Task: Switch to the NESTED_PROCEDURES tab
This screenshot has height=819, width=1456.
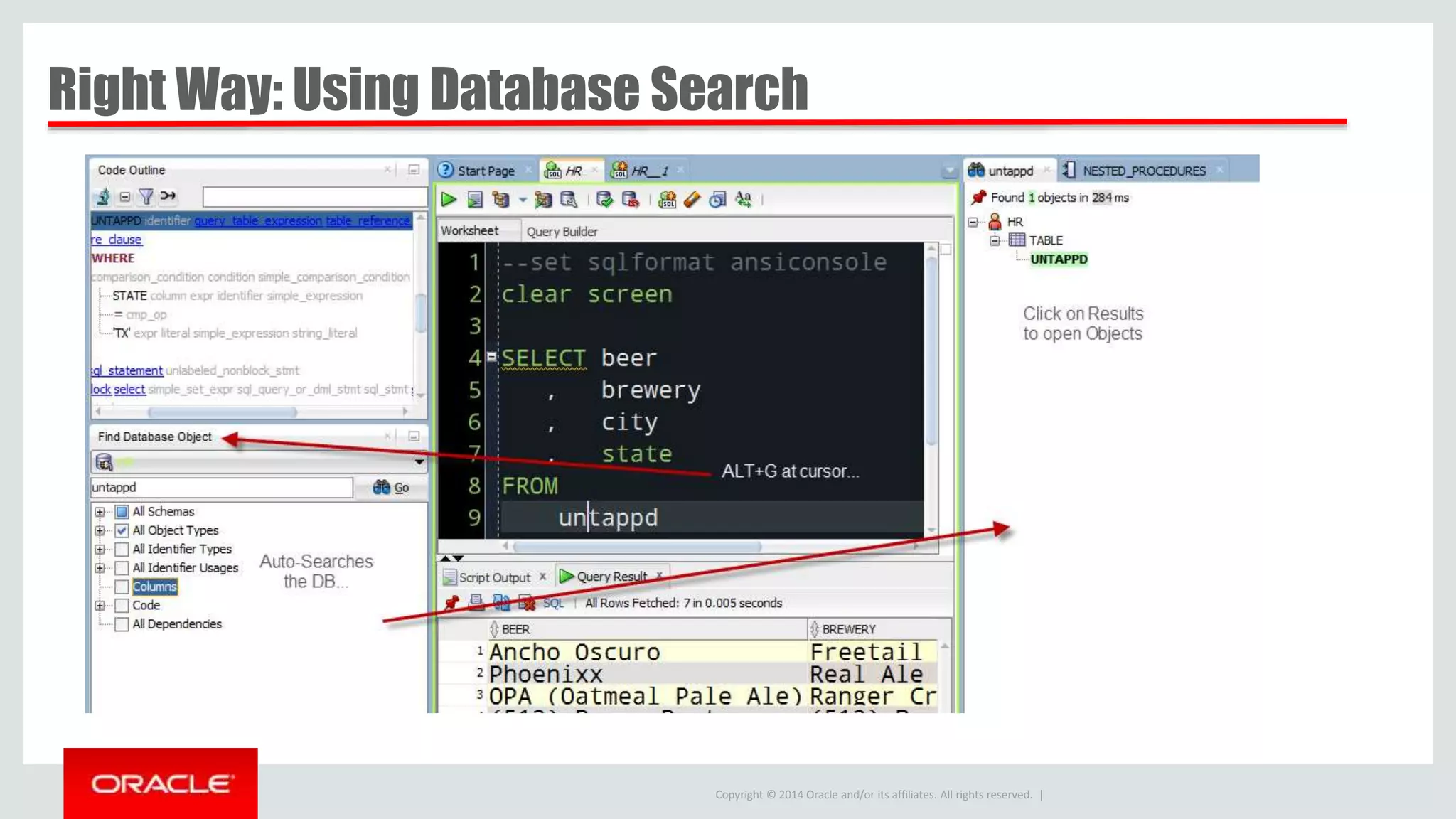Action: tap(1144, 171)
